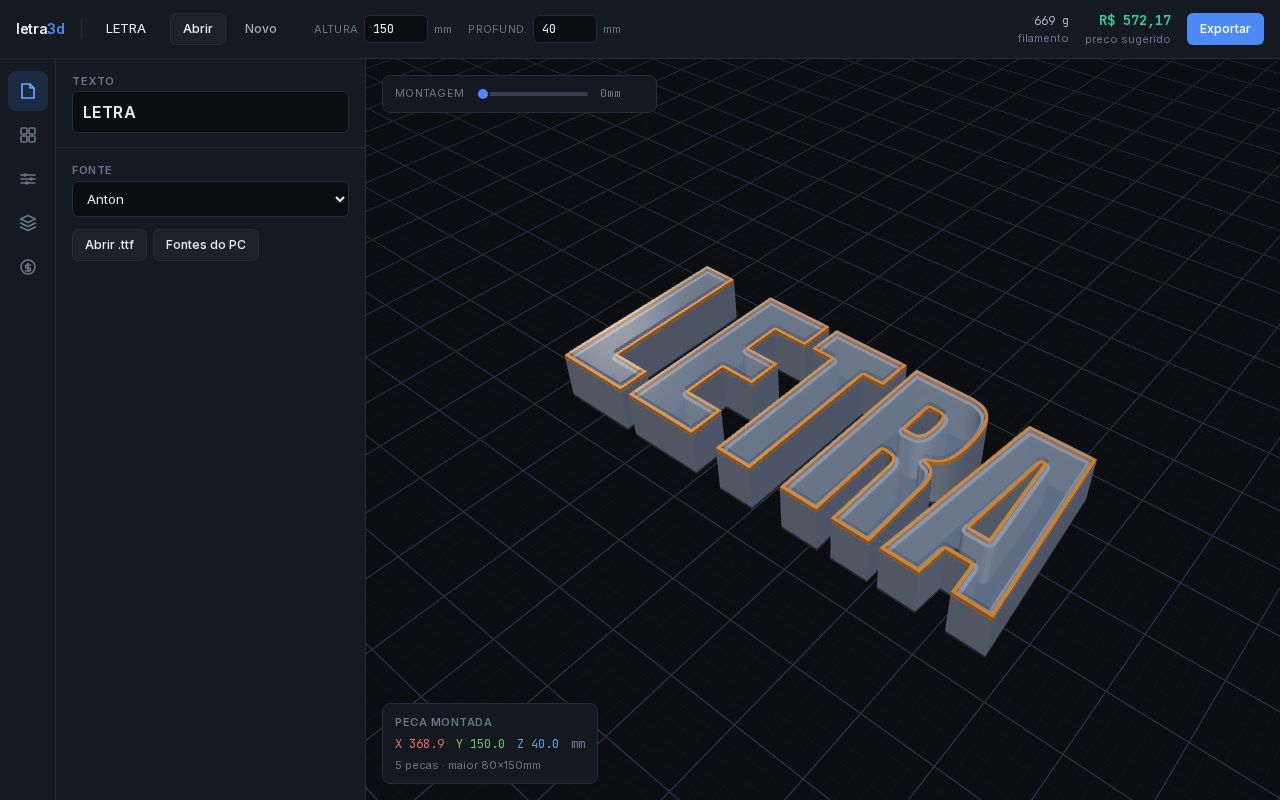Screen dimensions: 1280x800
Task: Open the Fonte dropdown showing Anton
Action: tap(210, 199)
